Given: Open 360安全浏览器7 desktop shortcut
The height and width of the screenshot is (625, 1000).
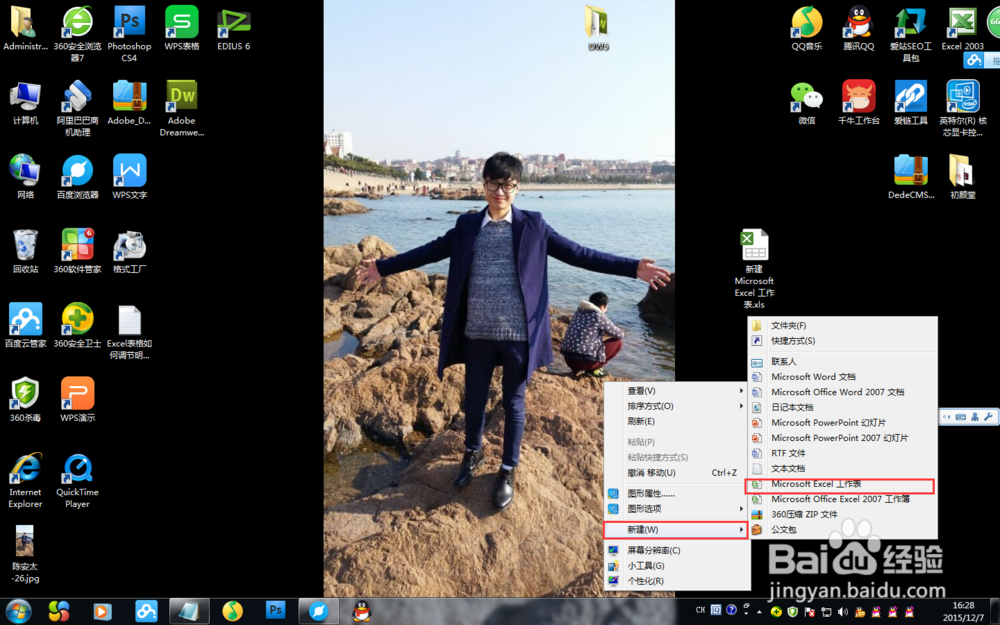Looking at the screenshot, I should click(x=77, y=33).
